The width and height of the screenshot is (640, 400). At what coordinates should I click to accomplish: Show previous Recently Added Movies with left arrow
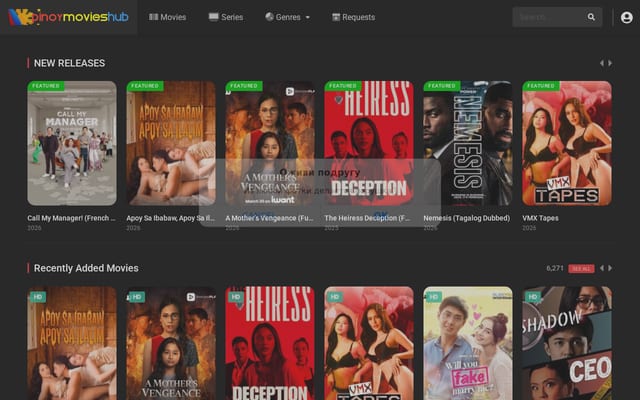coord(602,268)
